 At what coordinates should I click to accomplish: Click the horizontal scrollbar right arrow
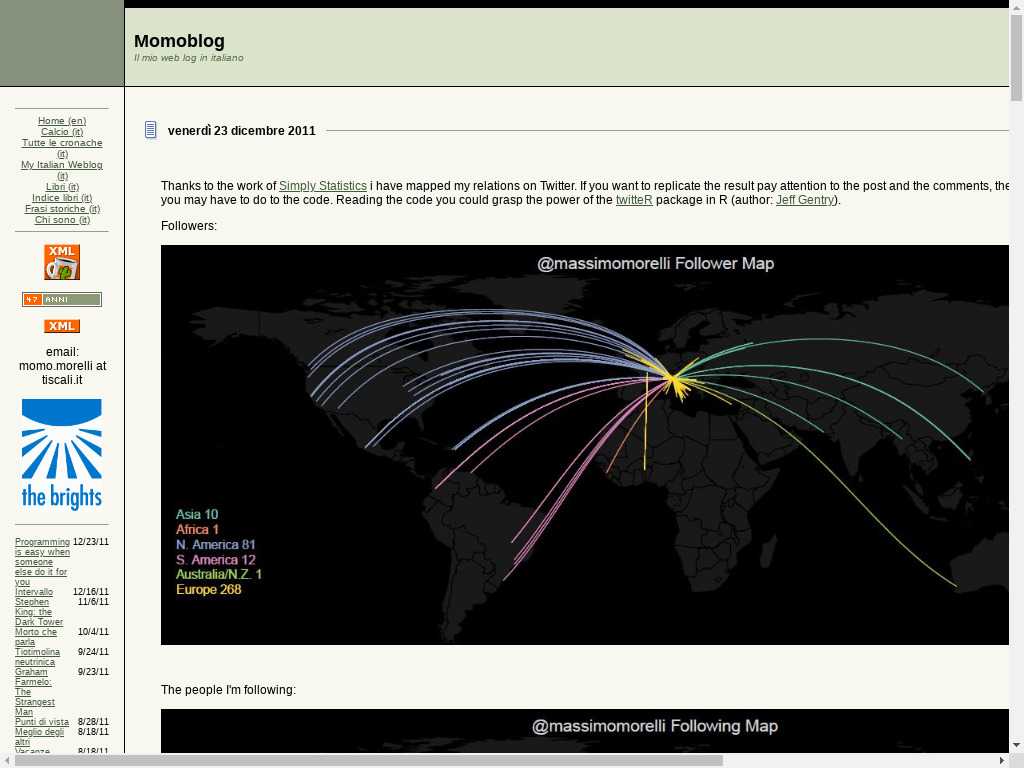pos(1001,761)
